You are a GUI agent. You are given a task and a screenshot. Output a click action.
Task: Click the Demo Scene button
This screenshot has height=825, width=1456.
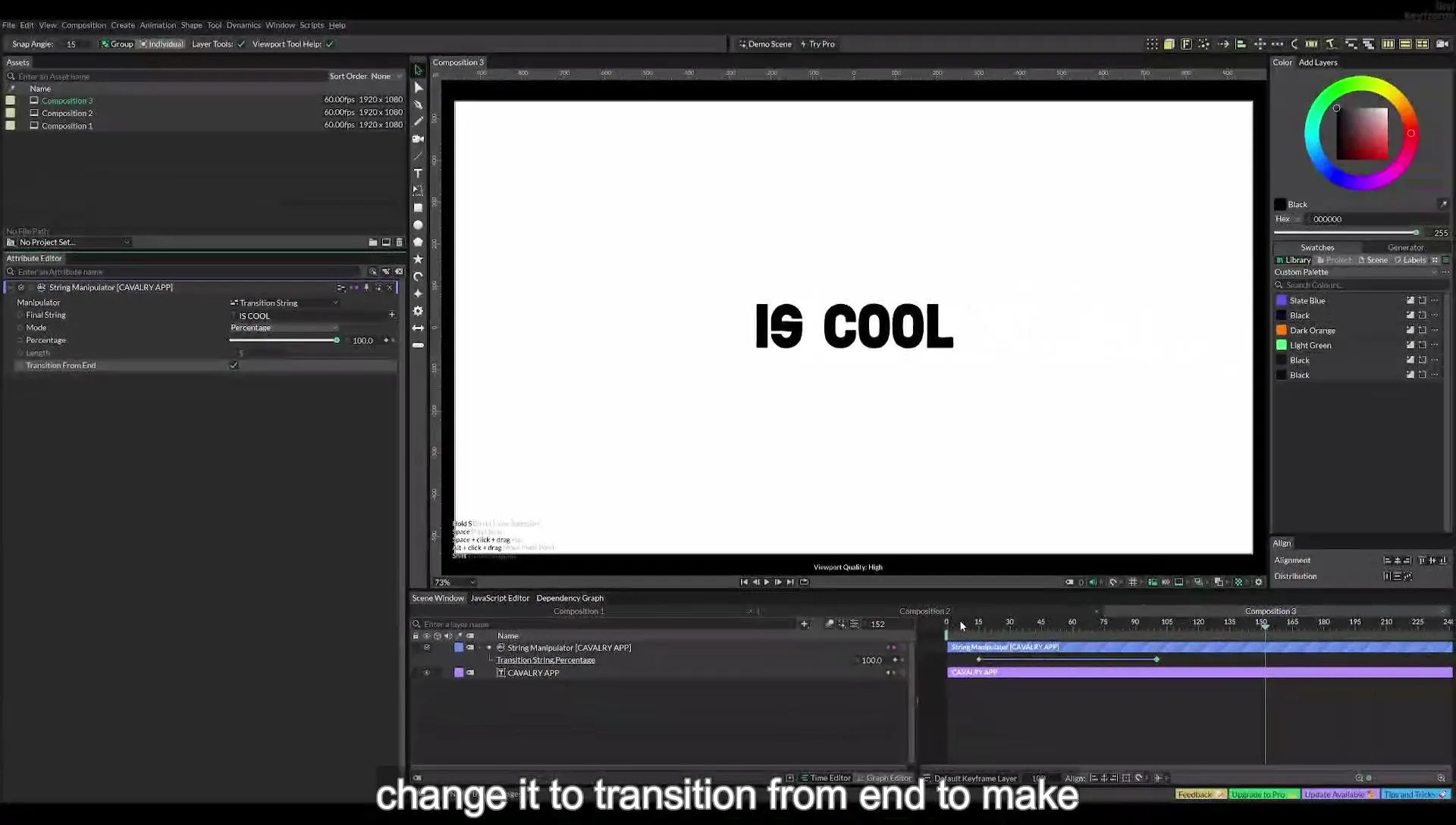click(x=765, y=44)
